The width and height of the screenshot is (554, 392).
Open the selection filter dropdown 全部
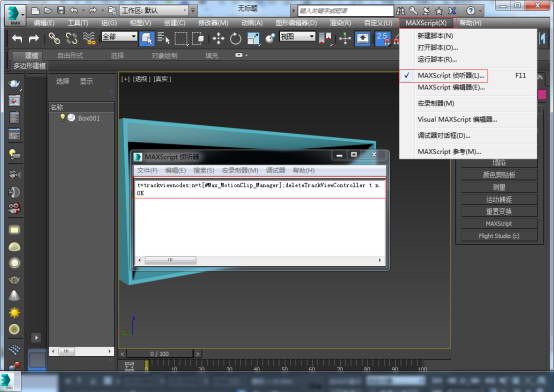click(119, 36)
